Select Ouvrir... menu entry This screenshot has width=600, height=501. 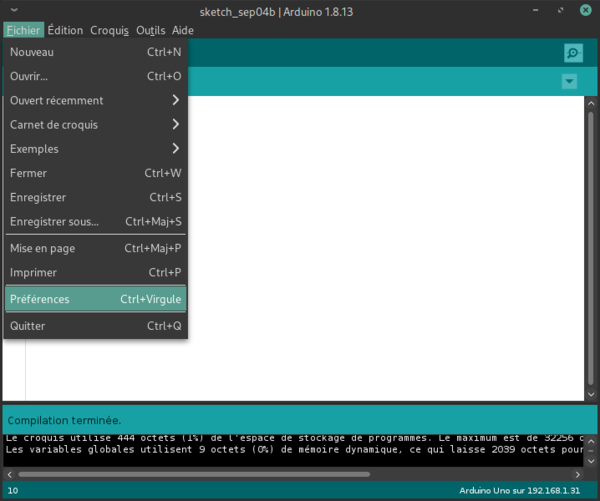[x=96, y=76]
